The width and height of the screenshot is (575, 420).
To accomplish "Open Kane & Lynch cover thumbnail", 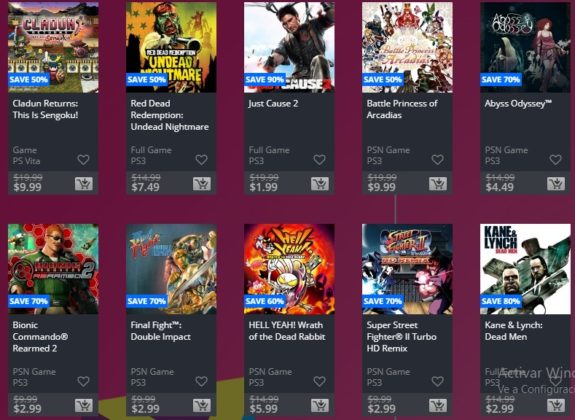I will click(525, 269).
